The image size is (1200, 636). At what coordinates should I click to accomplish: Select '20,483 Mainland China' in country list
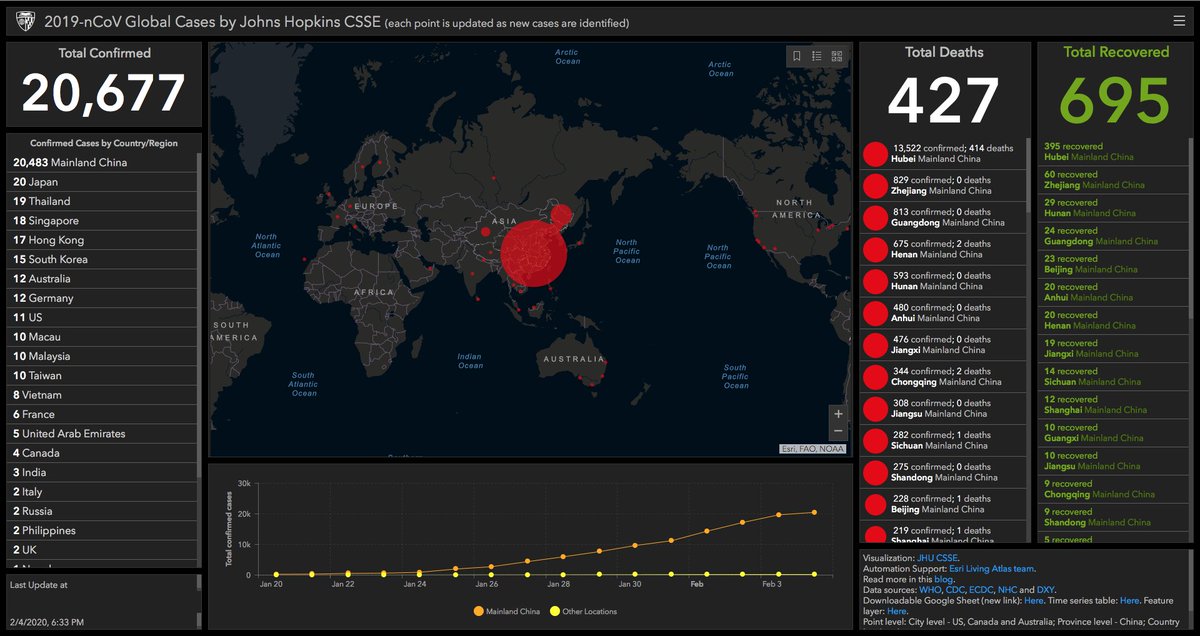(103, 162)
